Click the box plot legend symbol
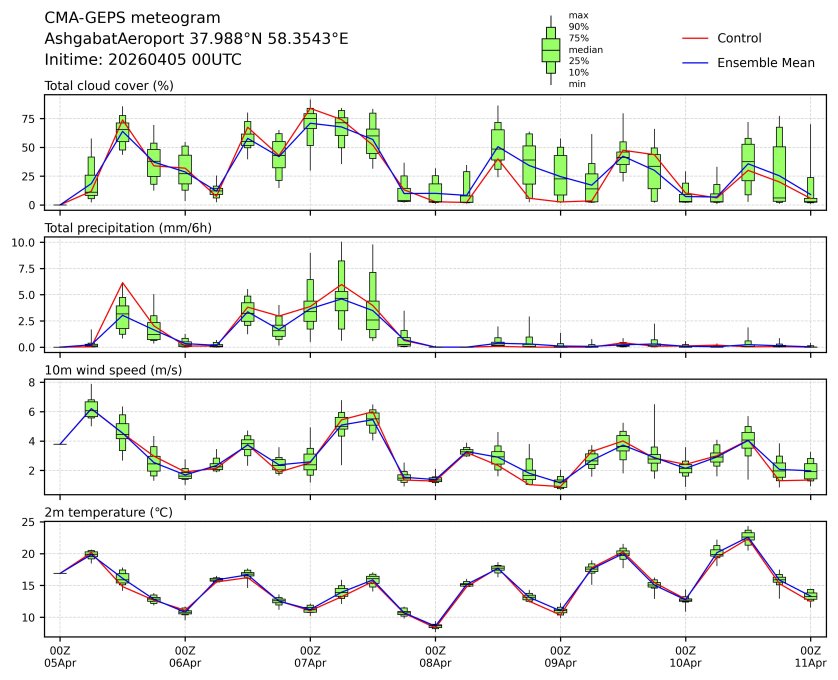Image resolution: width=838 pixels, height=680 pixels. pos(550,50)
